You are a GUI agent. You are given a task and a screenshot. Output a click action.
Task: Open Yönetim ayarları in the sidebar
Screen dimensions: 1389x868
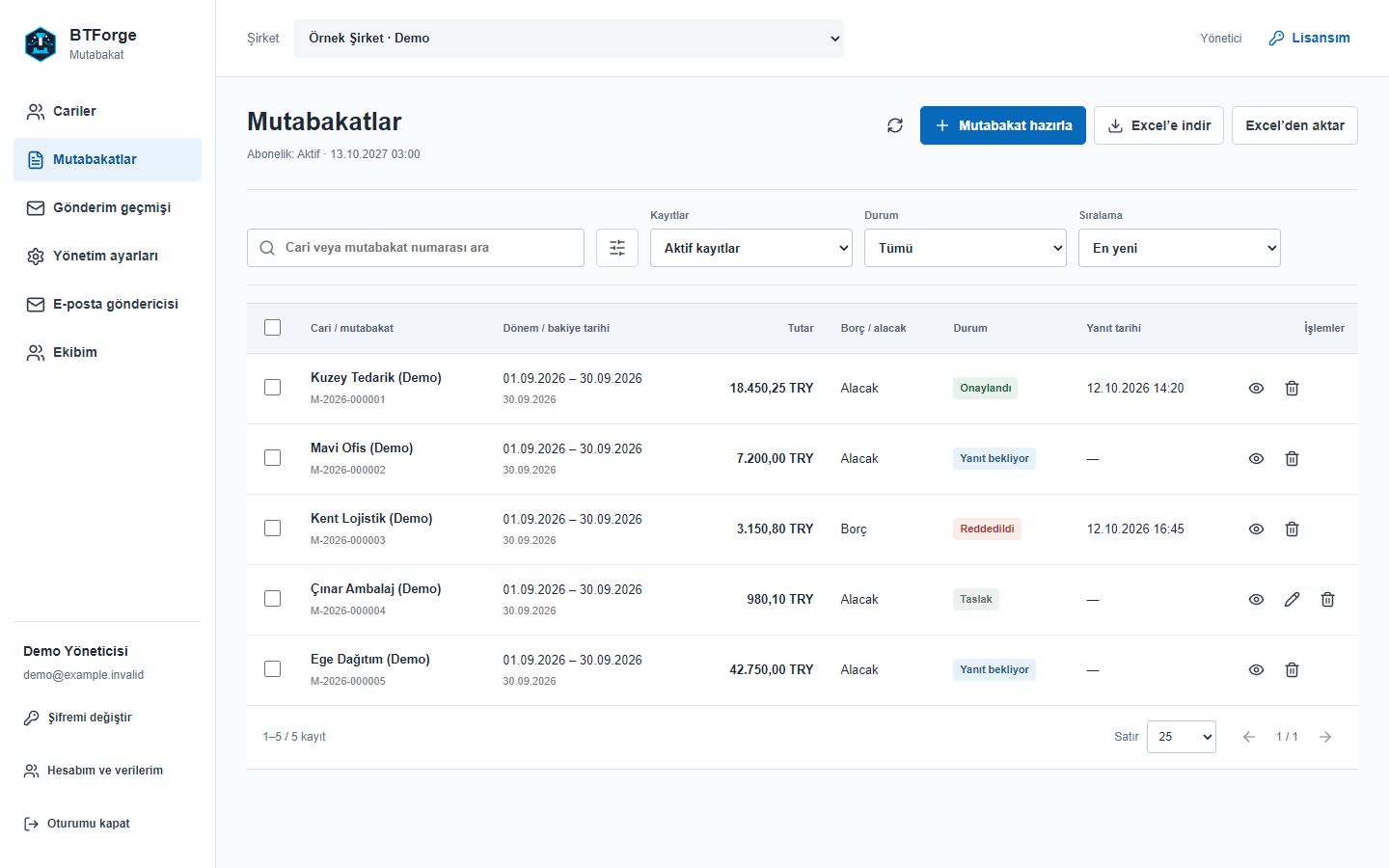107,256
